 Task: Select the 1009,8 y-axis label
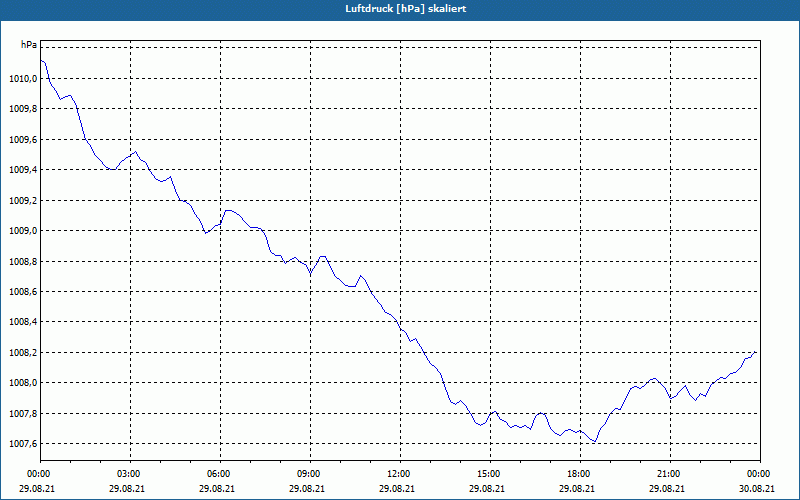point(23,109)
